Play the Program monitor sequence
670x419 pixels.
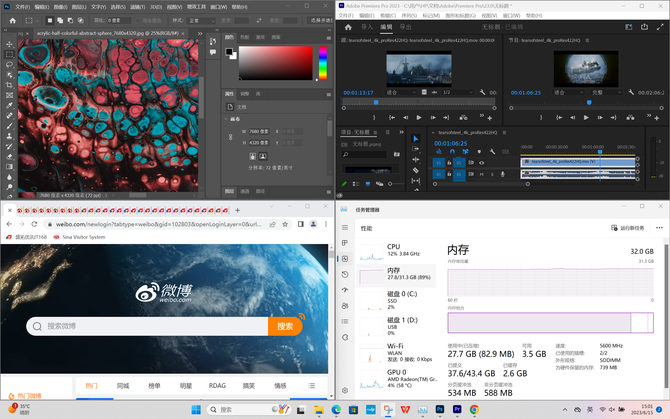point(586,117)
